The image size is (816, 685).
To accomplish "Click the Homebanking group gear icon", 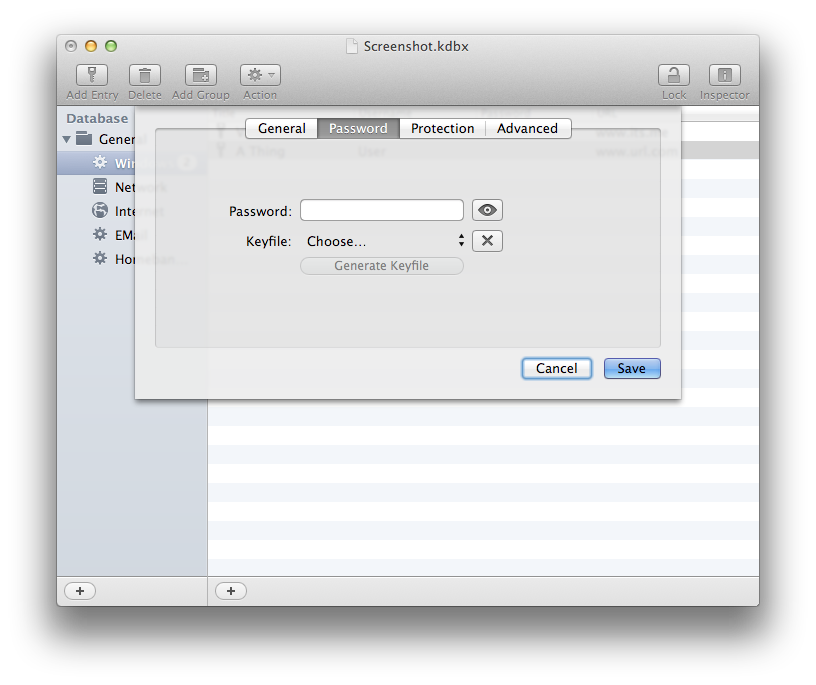I will pyautogui.click(x=100, y=259).
